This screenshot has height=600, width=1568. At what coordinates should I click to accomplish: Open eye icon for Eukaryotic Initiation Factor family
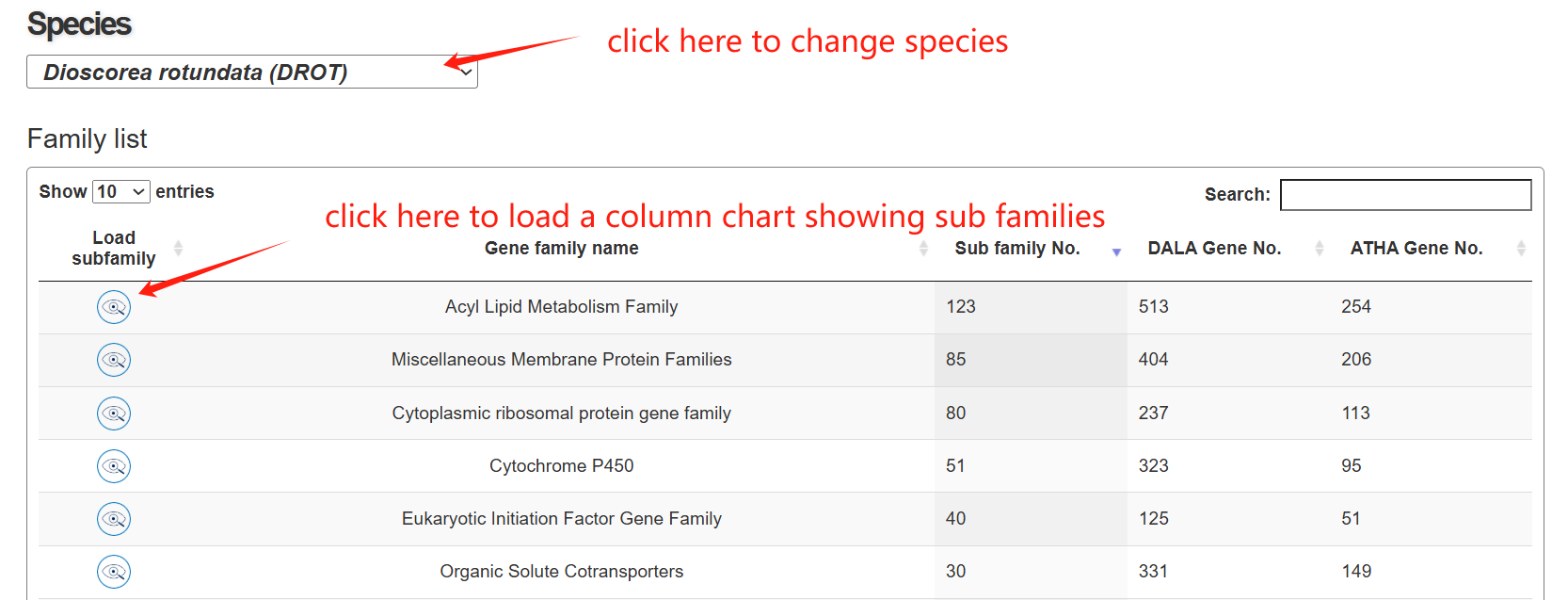[x=114, y=519]
